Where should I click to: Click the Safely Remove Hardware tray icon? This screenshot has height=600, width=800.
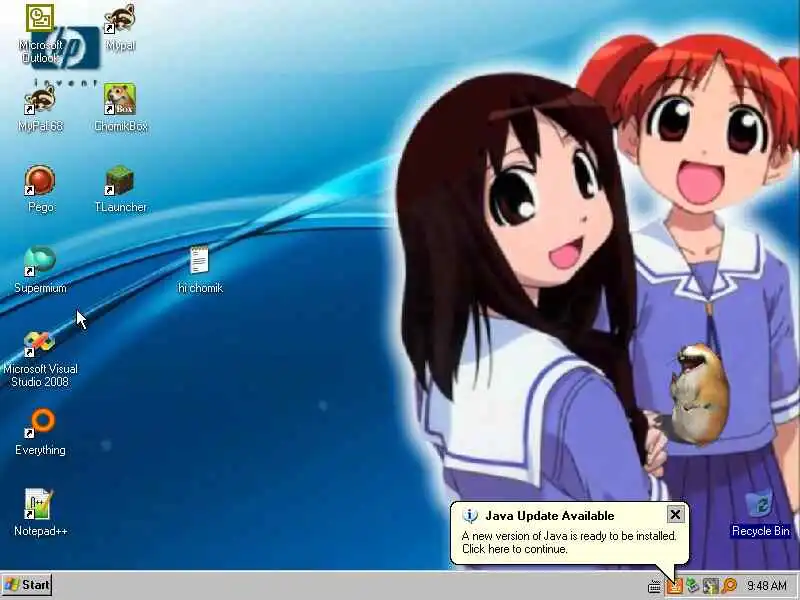point(692,586)
